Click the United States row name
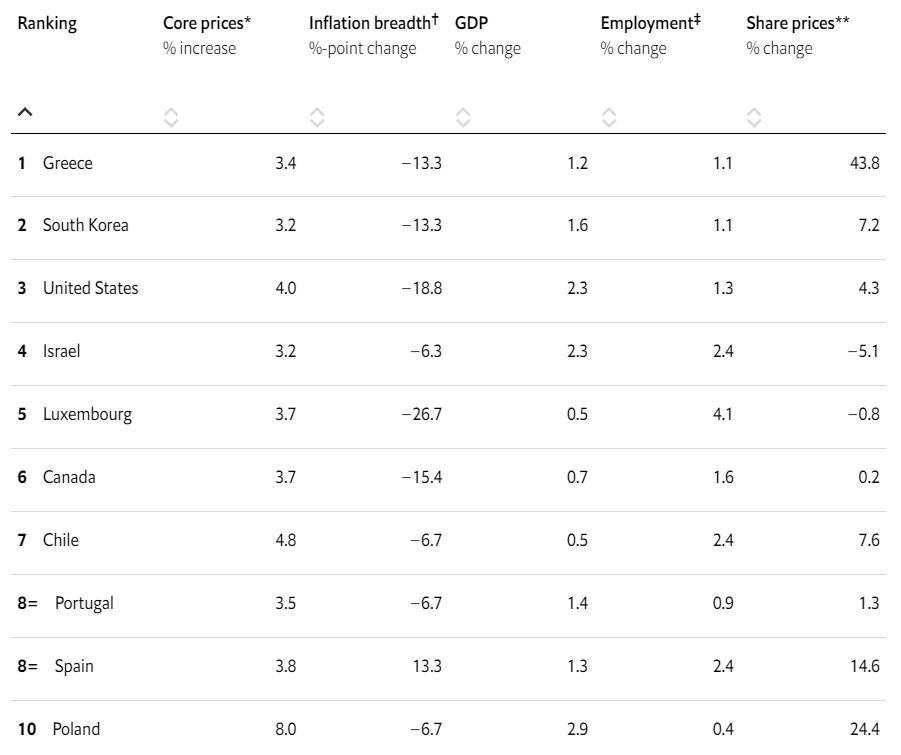This screenshot has height=755, width=901. (90, 288)
